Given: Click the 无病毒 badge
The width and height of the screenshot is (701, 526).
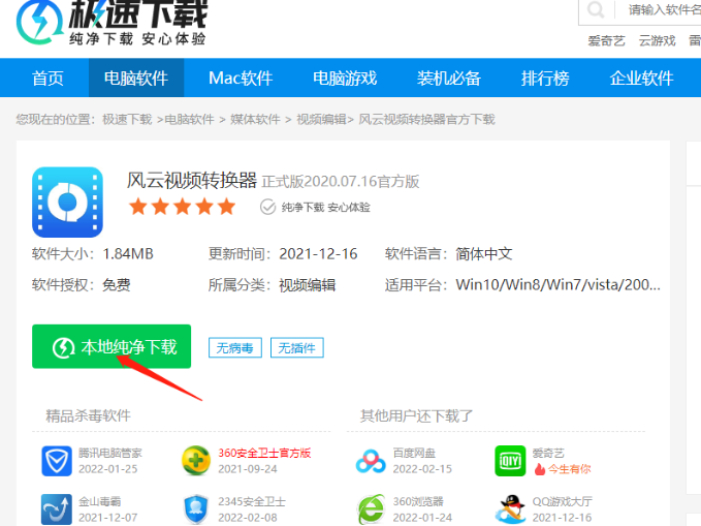Looking at the screenshot, I should pyautogui.click(x=235, y=348).
